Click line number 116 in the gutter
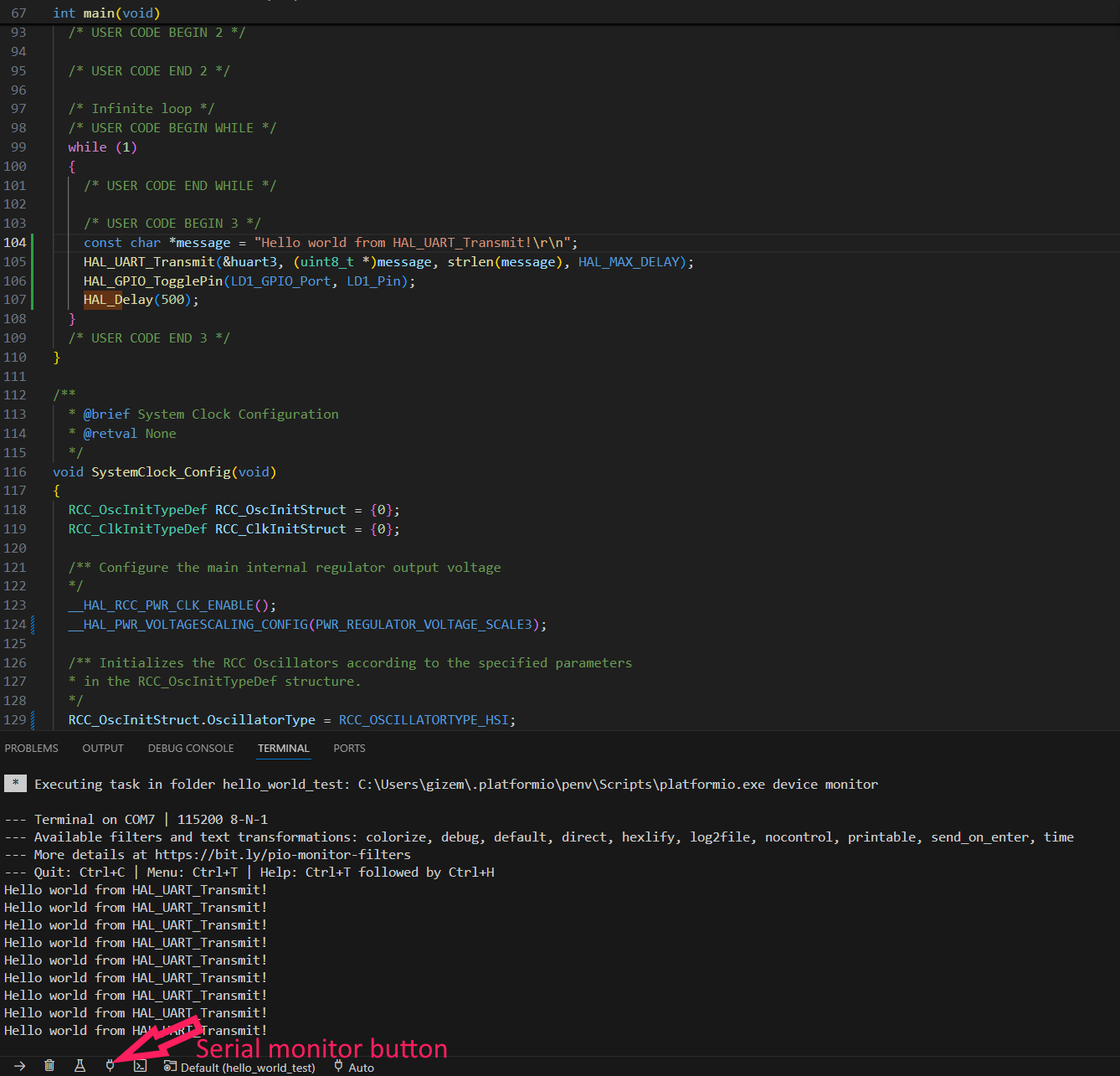The image size is (1120, 1076). [x=15, y=471]
